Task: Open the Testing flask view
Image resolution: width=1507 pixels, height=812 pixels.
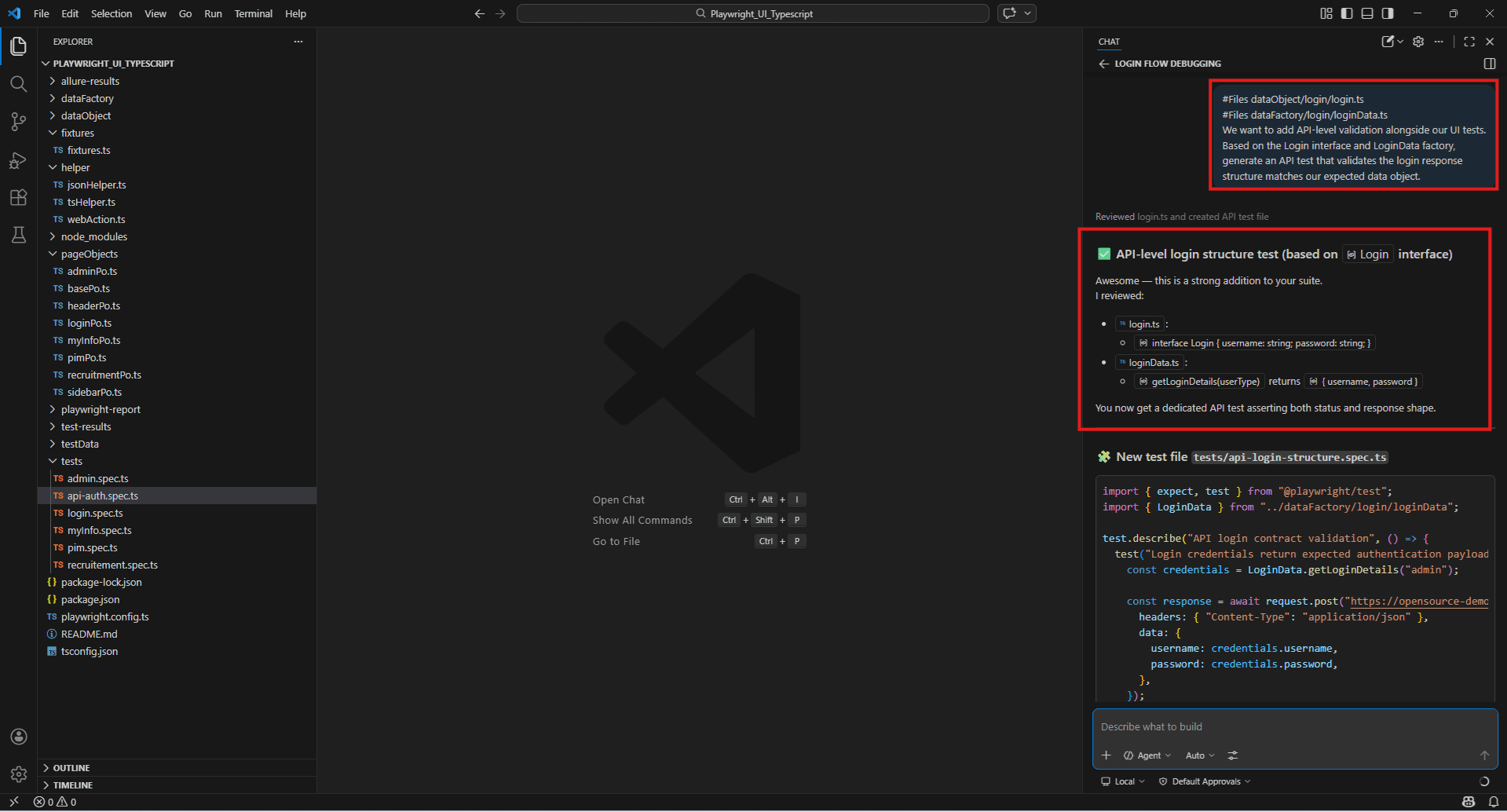Action: (19, 235)
